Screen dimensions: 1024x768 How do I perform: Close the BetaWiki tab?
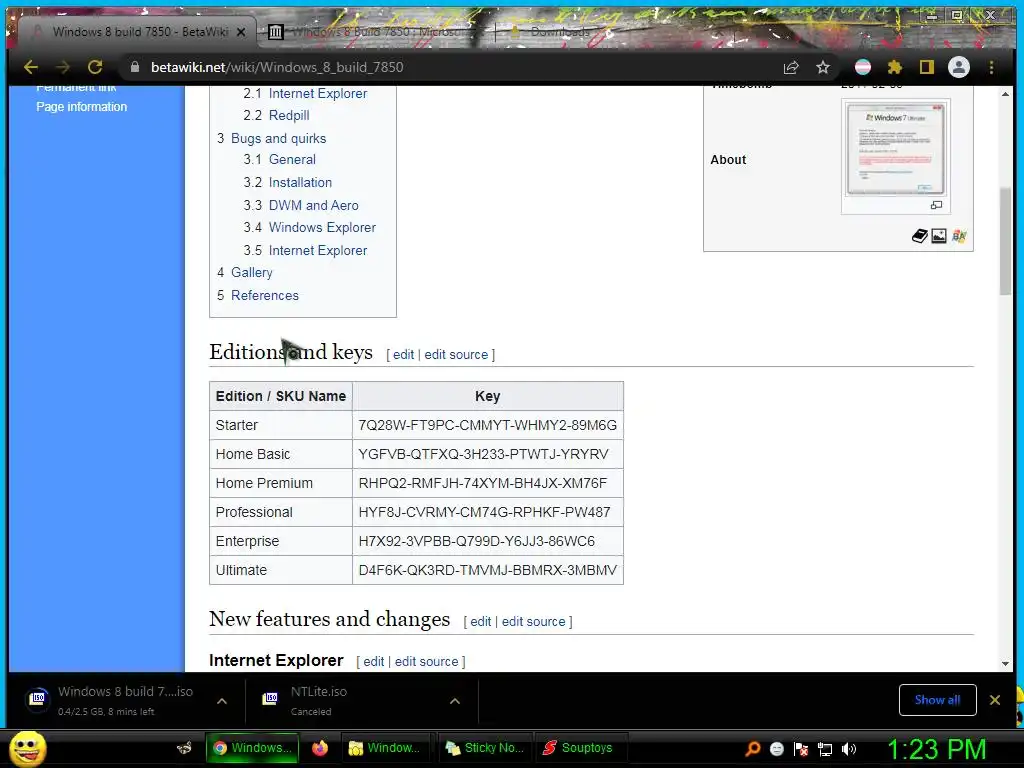241,31
